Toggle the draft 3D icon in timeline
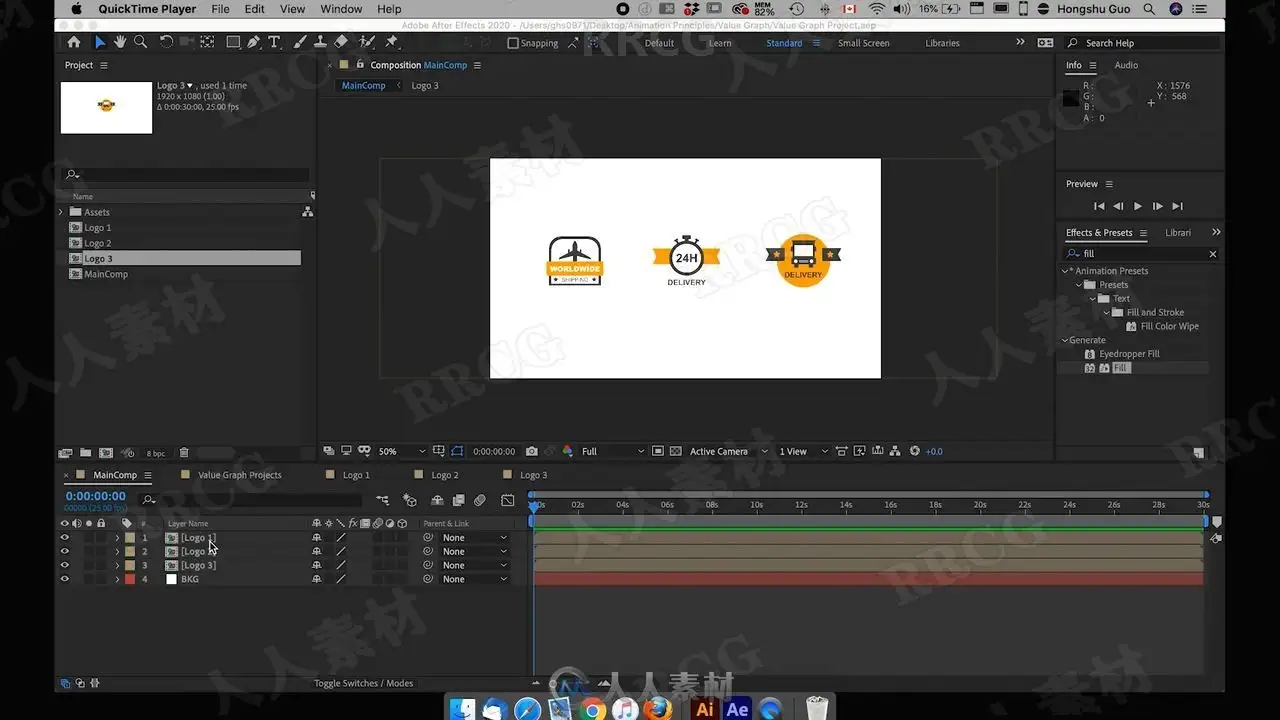 (409, 500)
